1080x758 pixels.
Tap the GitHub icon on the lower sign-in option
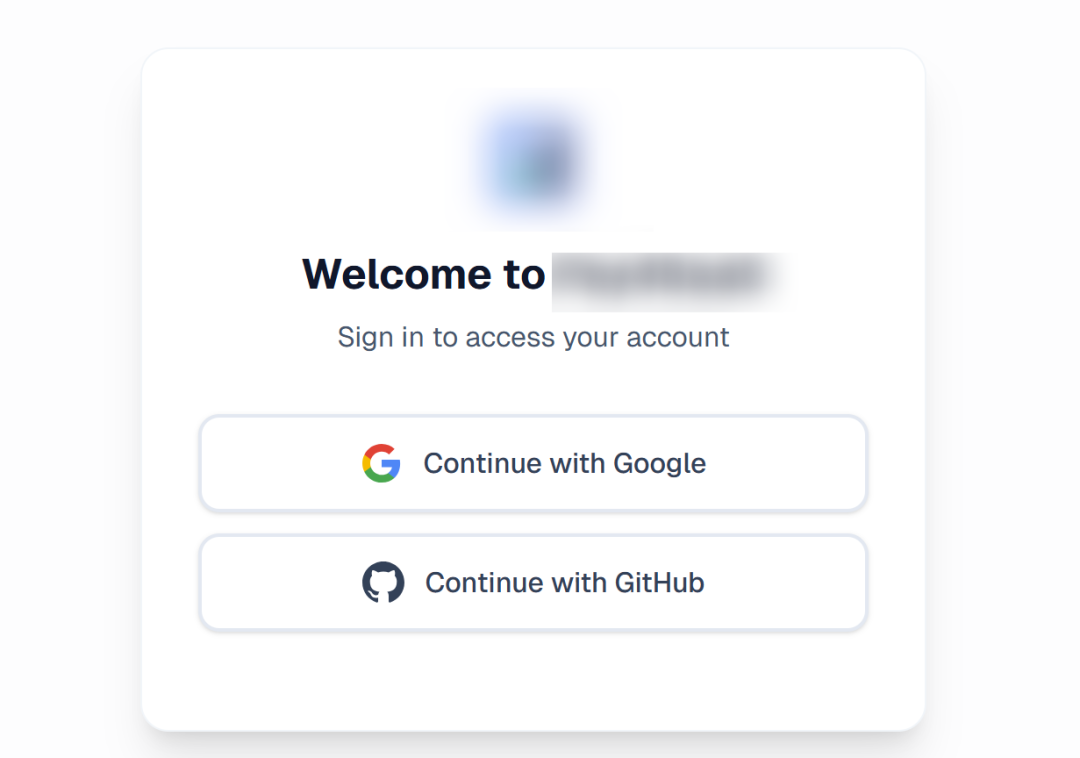point(383,582)
